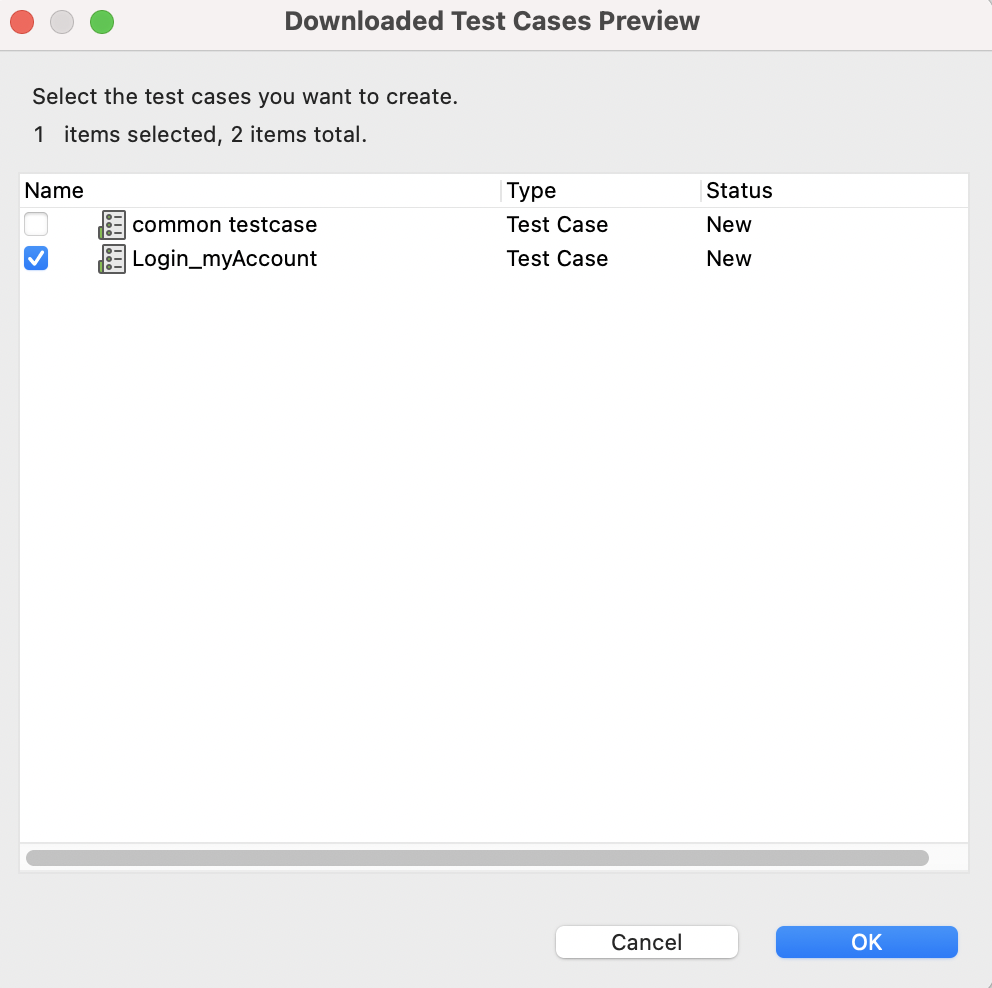This screenshot has height=988, width=992.
Task: Click Test Case type of common testcase
Action: point(557,224)
